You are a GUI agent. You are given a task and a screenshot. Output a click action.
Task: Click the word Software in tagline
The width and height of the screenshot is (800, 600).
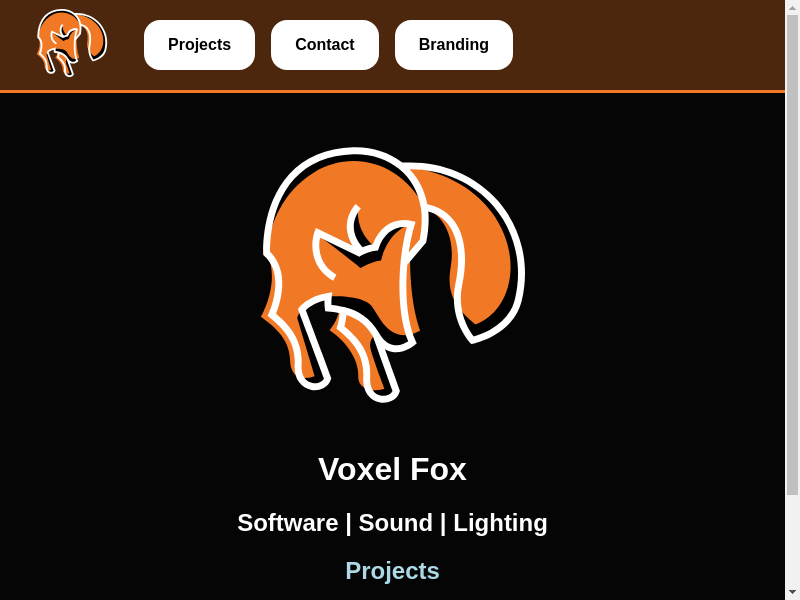[x=288, y=523]
